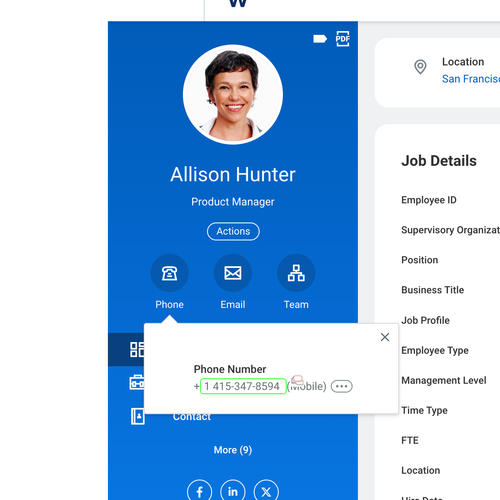
Task: Select the job briefcase icon in sidebar
Action: click(x=137, y=382)
